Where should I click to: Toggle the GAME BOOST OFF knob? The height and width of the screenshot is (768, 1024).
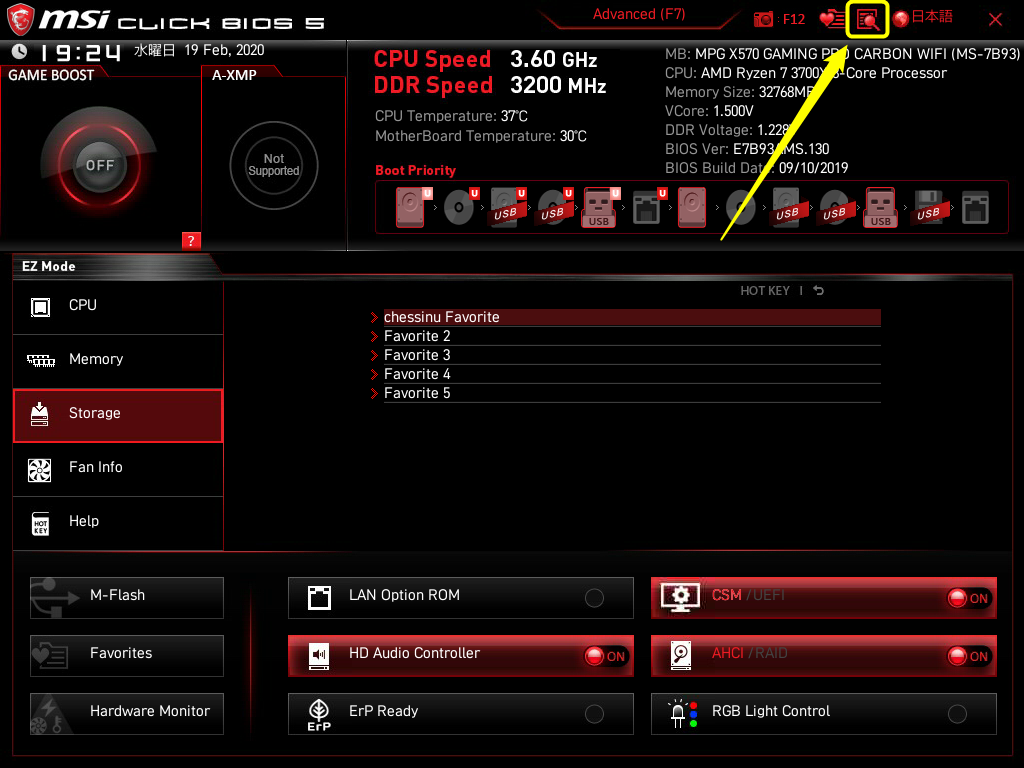[99, 165]
